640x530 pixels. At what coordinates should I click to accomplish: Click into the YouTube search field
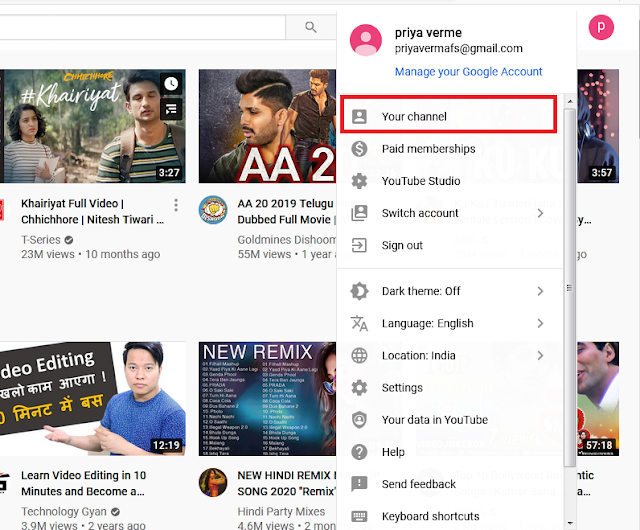pyautogui.click(x=142, y=27)
